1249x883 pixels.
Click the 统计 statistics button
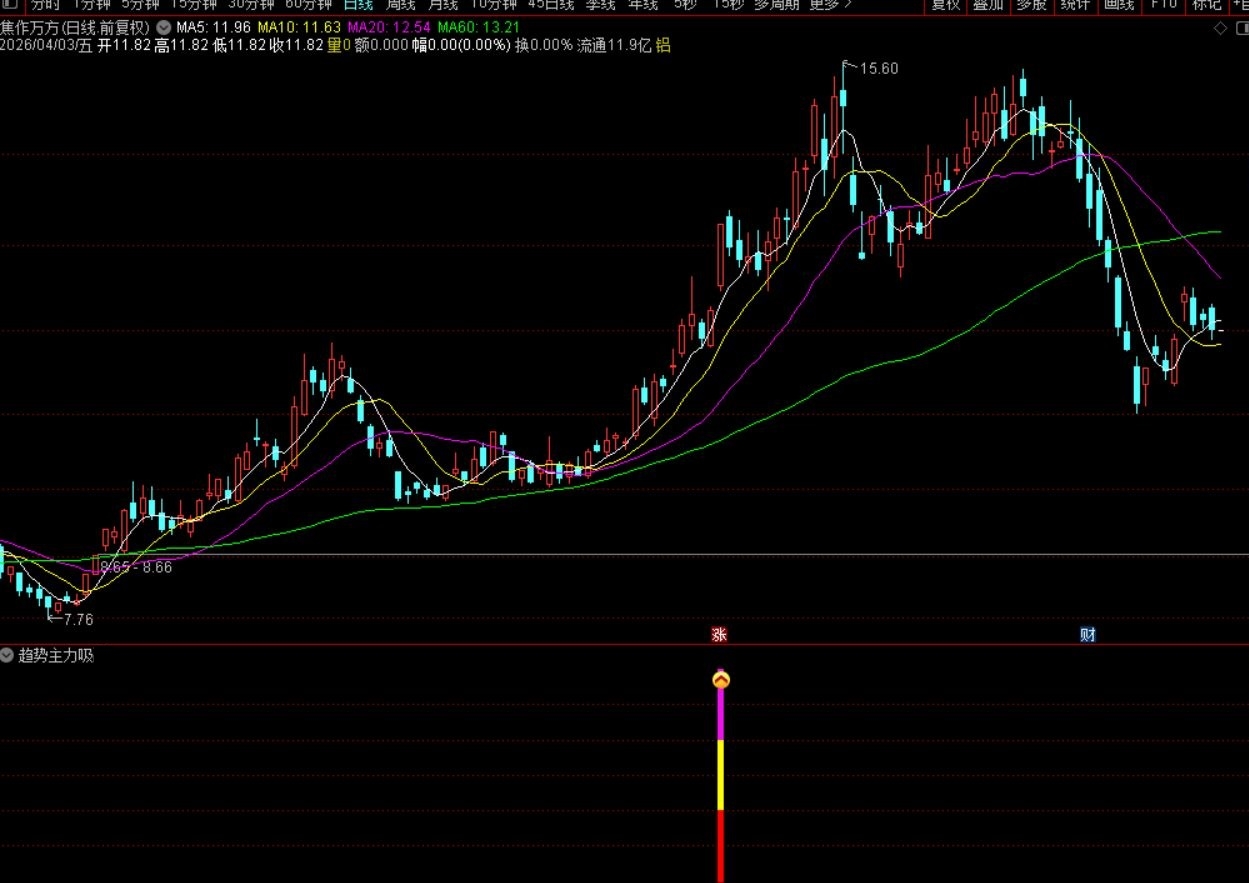click(x=1076, y=5)
